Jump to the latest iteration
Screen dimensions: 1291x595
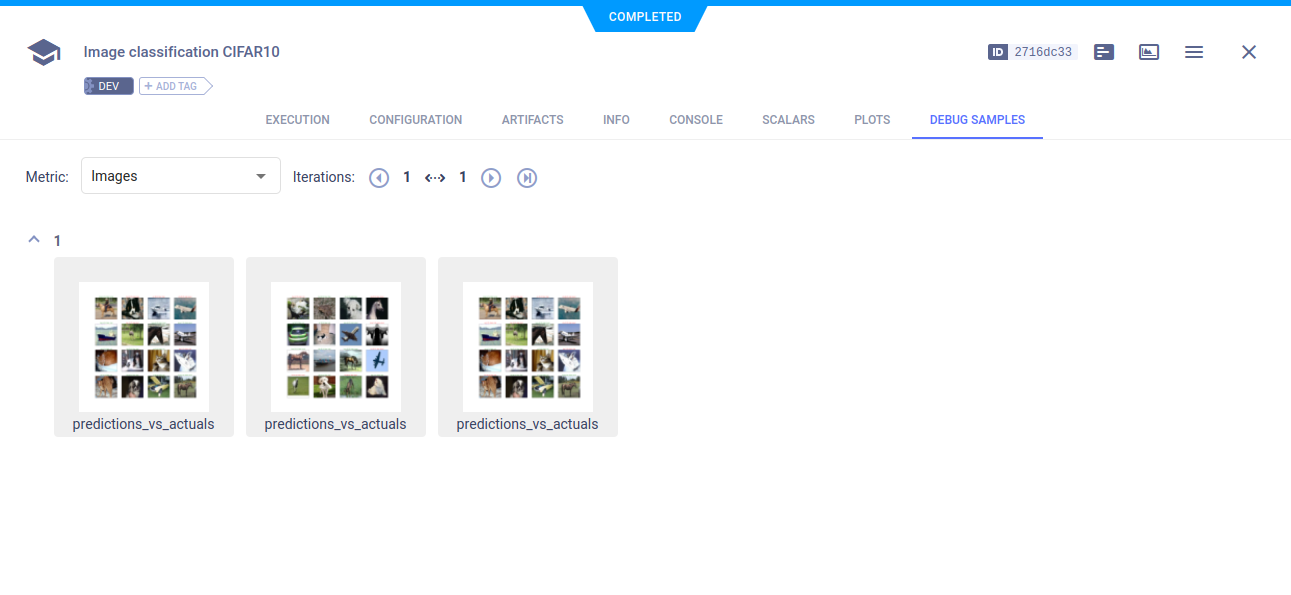point(527,177)
